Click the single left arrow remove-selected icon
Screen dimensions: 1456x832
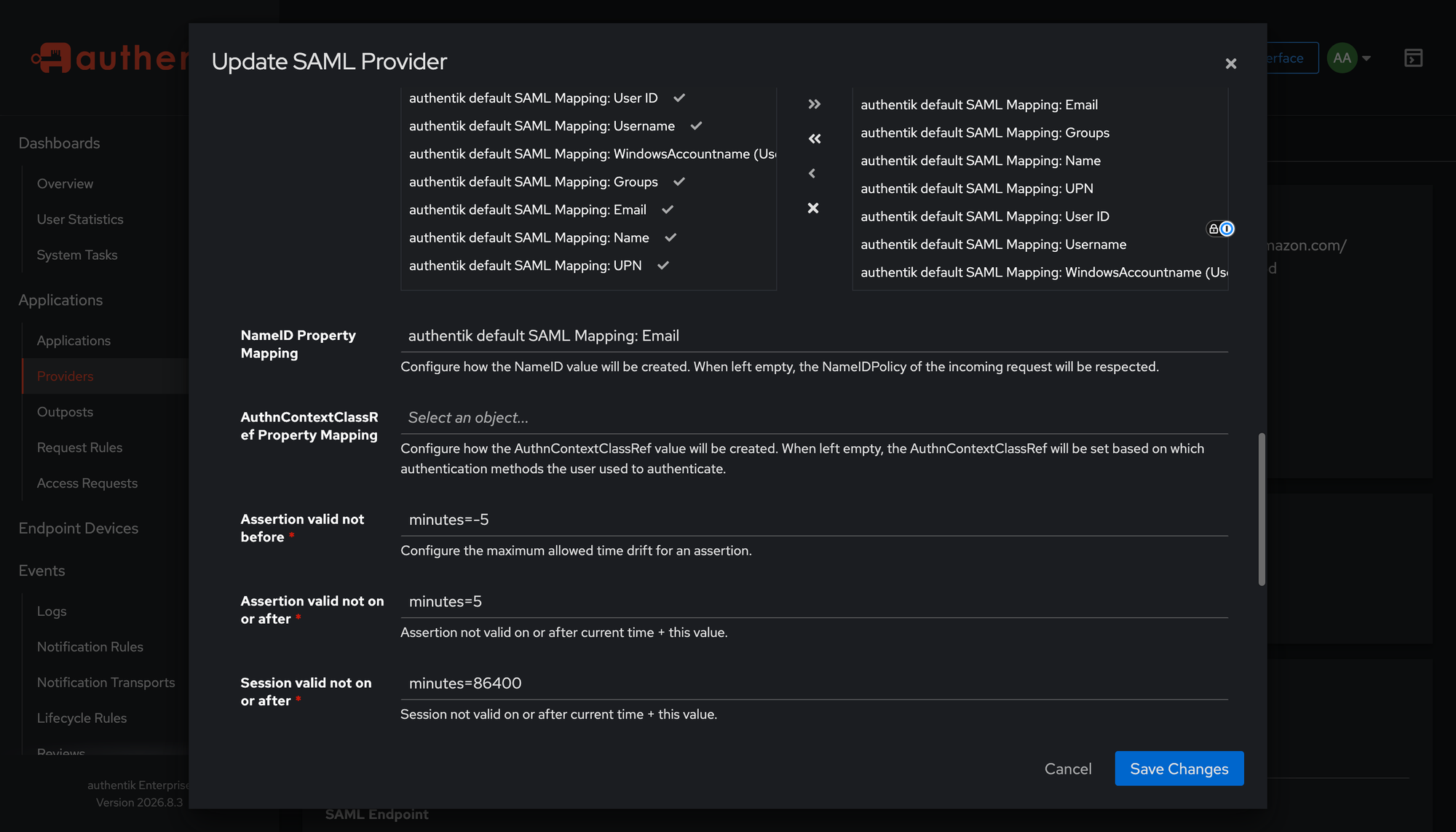(x=812, y=173)
